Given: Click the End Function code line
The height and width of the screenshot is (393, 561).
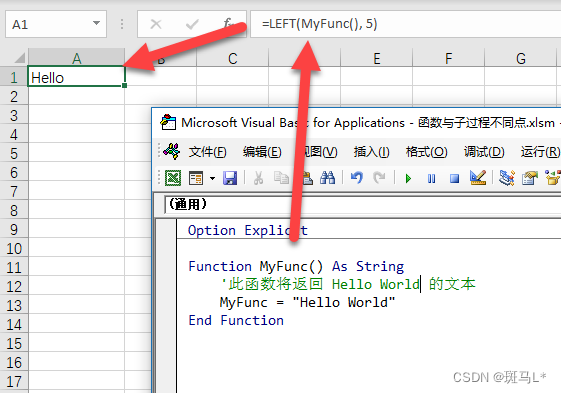Looking at the screenshot, I should click(x=236, y=320).
